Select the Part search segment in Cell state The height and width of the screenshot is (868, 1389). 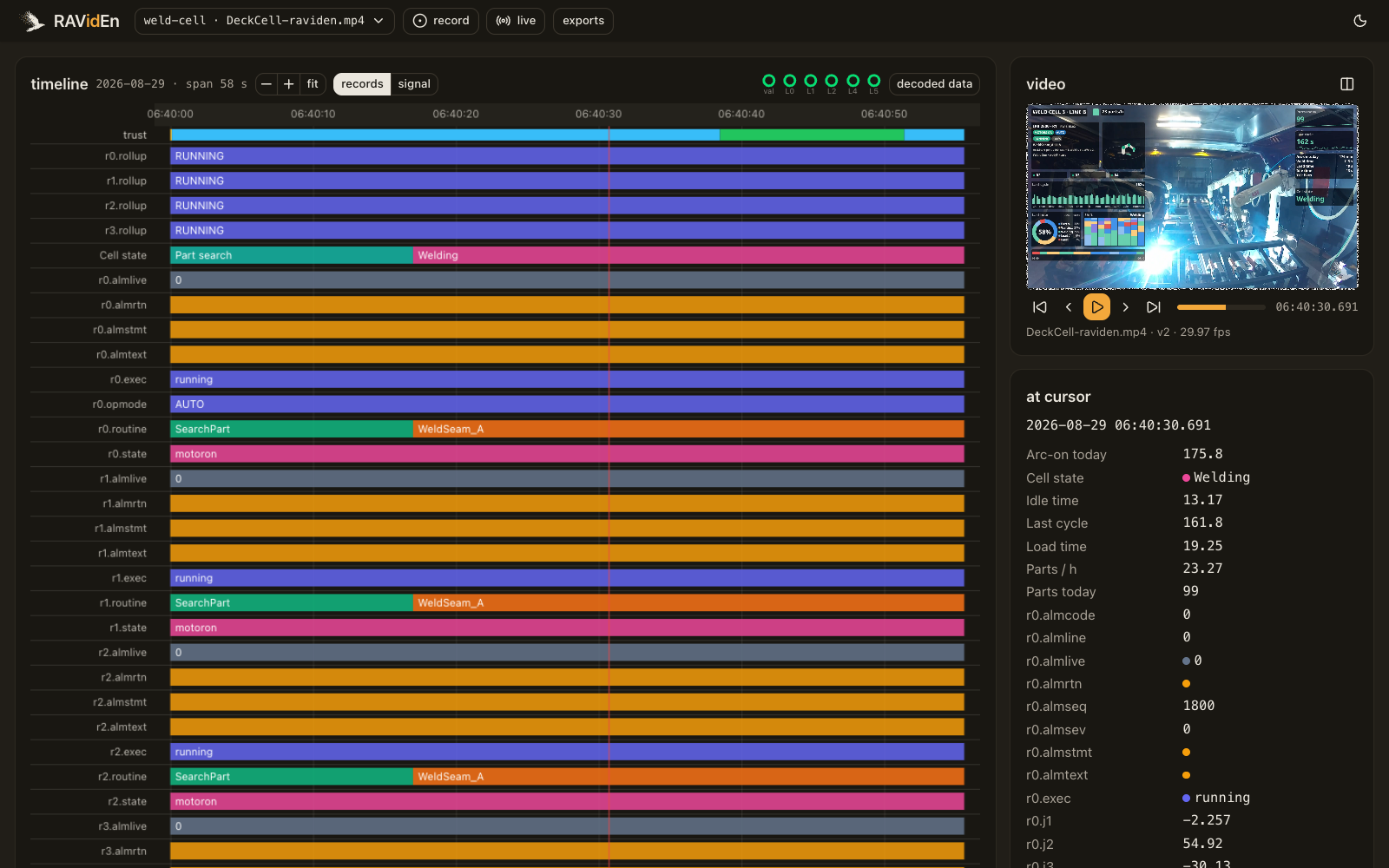(x=292, y=255)
